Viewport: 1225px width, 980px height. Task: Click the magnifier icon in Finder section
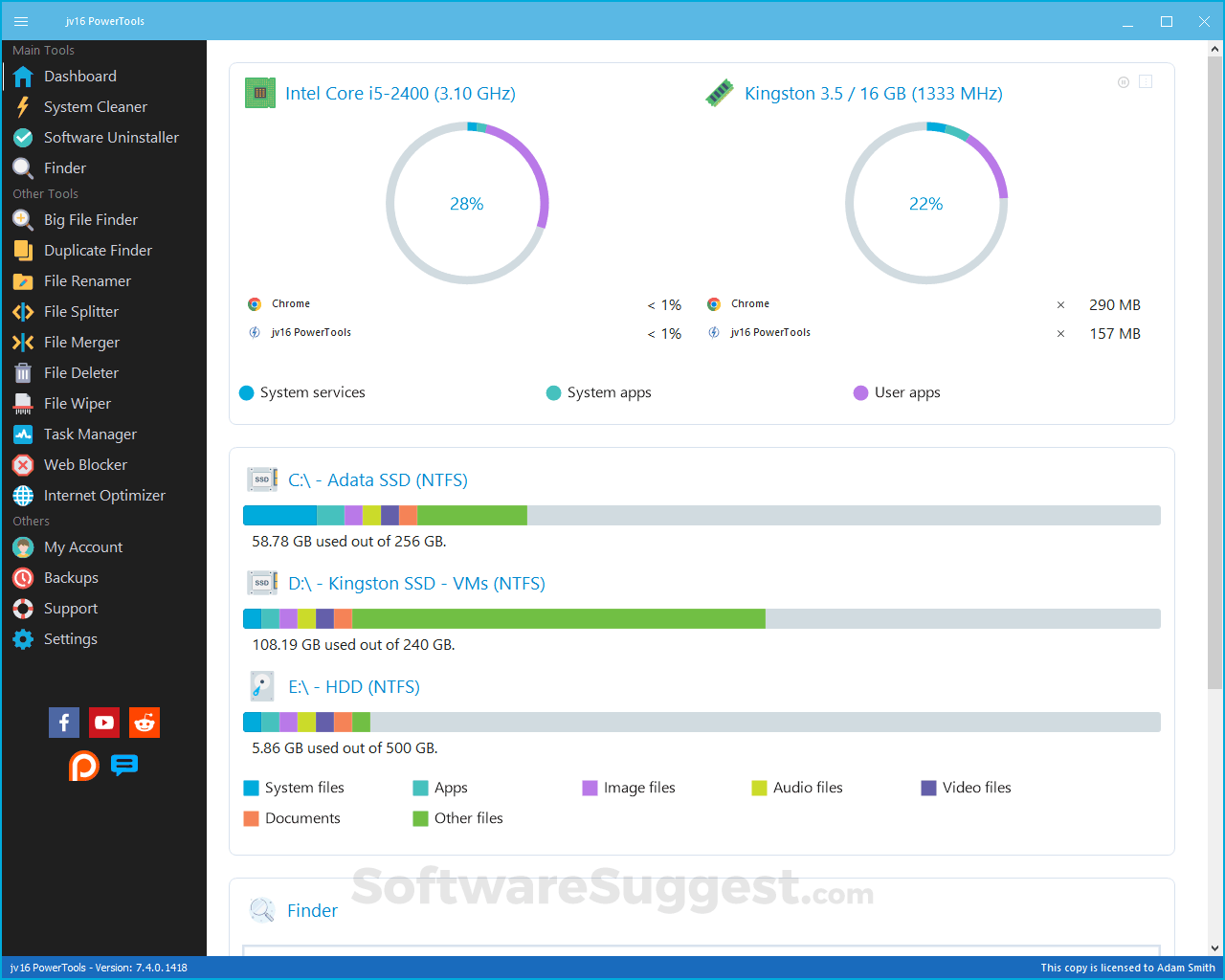click(262, 910)
